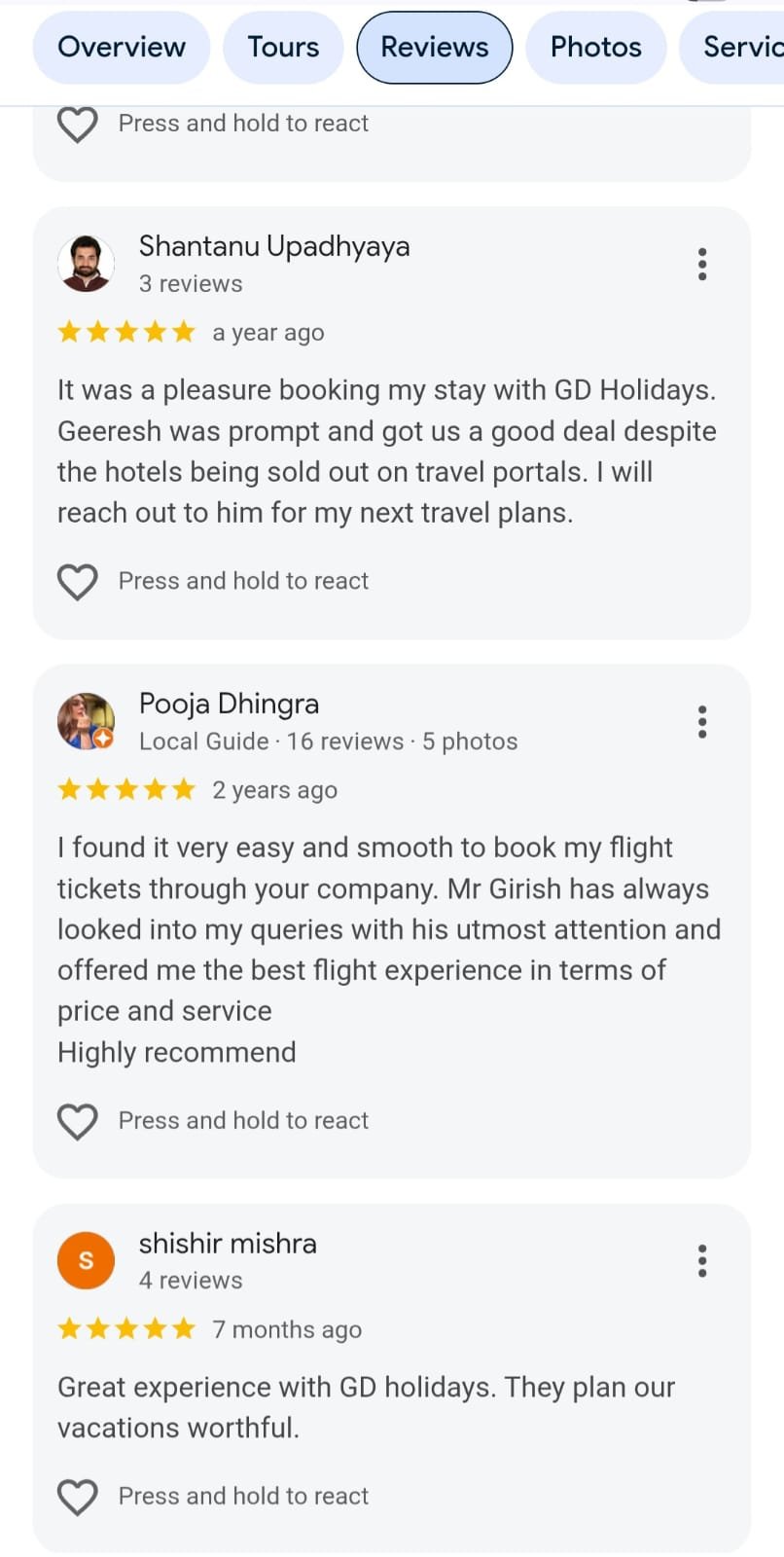Open shishir mishra's reviewer profile name

click(228, 1243)
